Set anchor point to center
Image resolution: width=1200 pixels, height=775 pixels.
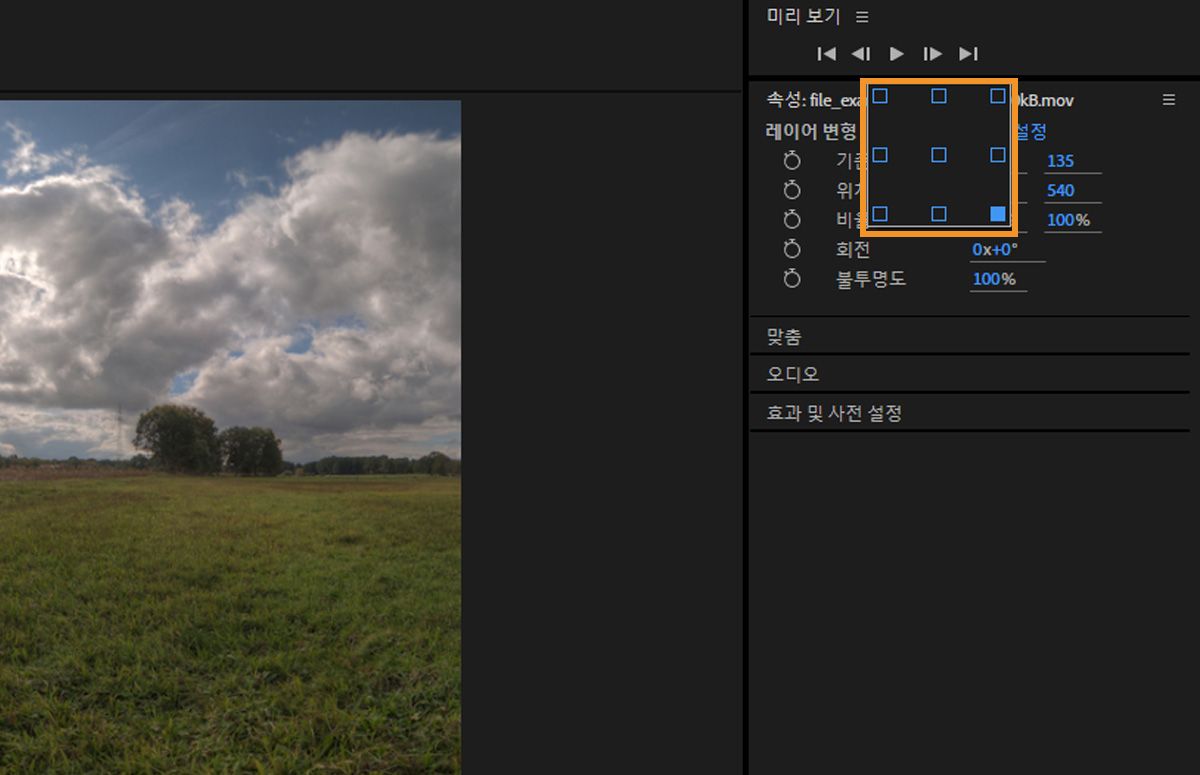click(939, 155)
